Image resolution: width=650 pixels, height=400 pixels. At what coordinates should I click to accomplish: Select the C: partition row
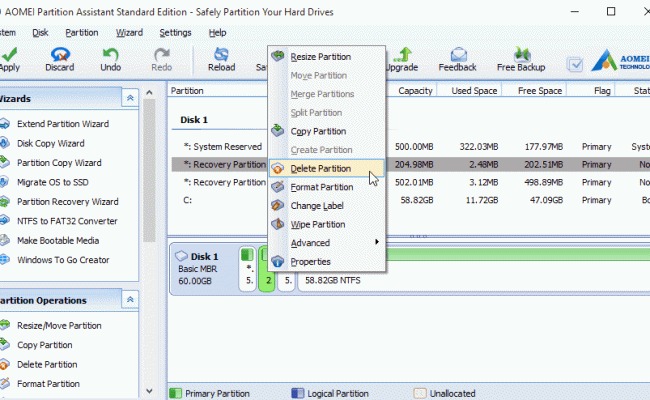411,200
